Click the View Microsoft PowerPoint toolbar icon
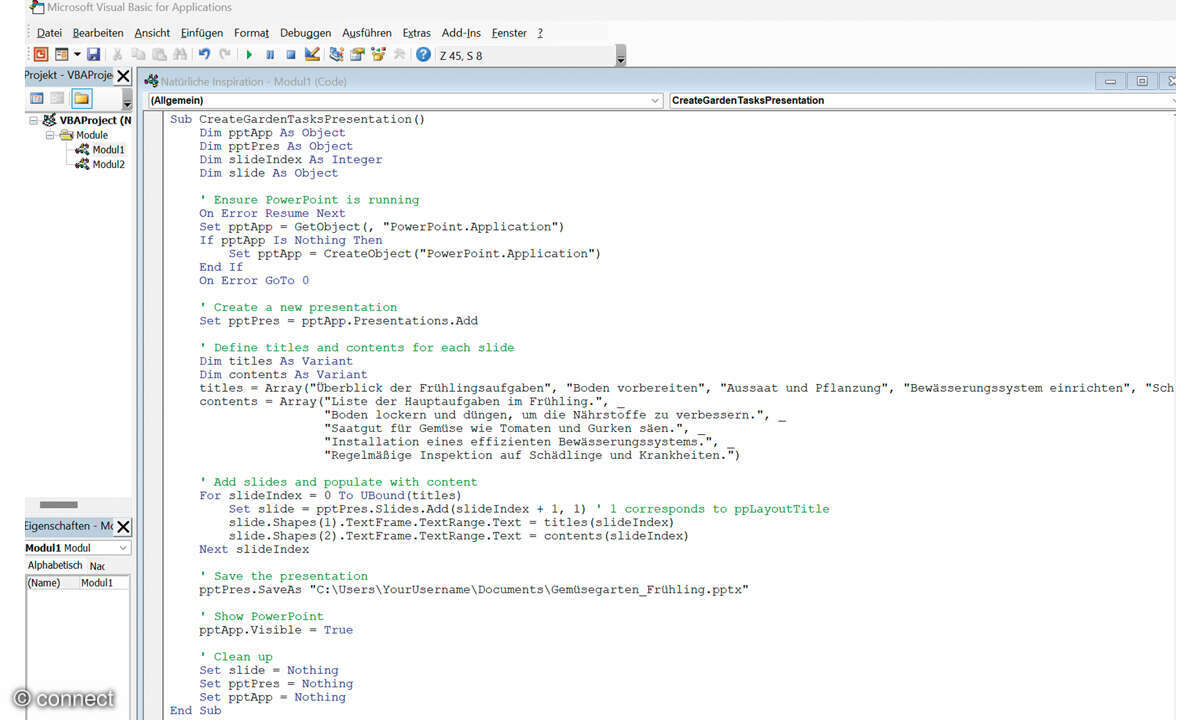The width and height of the screenshot is (1200, 720). click(40, 55)
